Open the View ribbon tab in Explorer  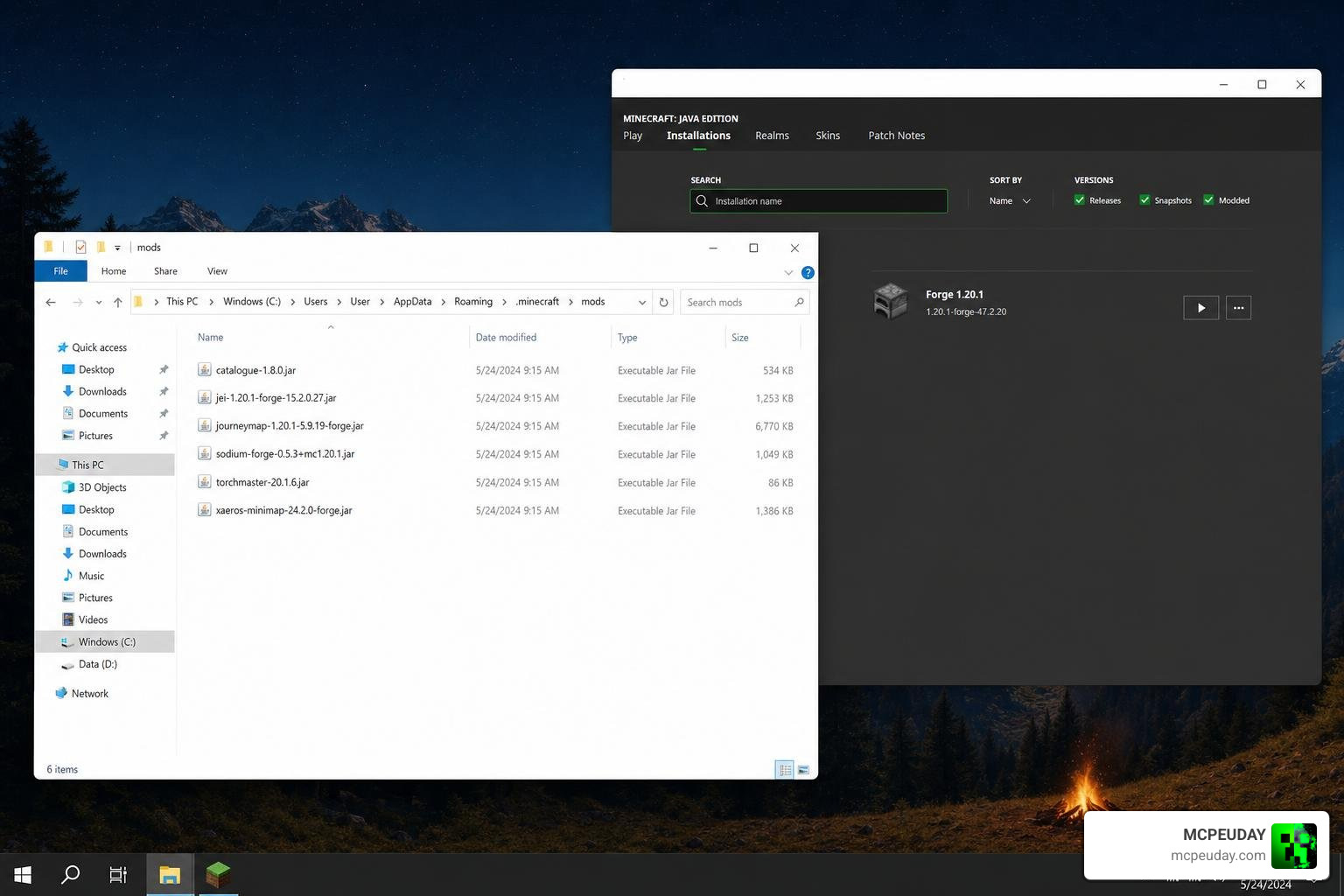coord(217,271)
